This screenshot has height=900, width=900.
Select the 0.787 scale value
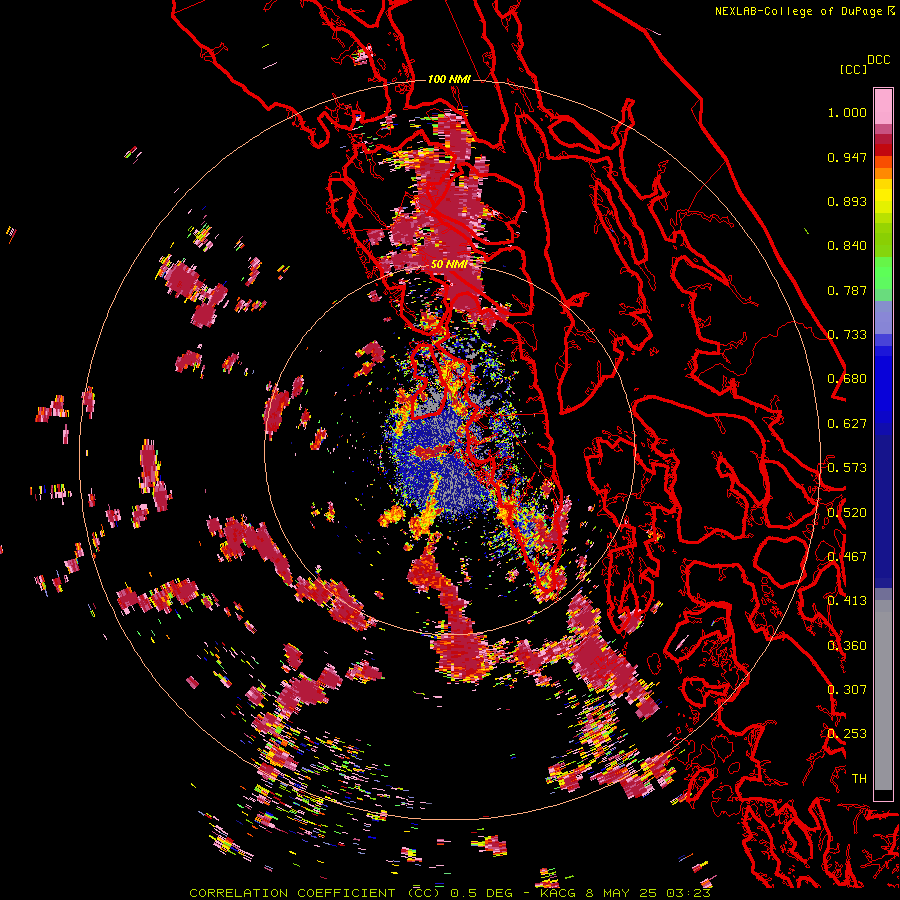pos(847,290)
